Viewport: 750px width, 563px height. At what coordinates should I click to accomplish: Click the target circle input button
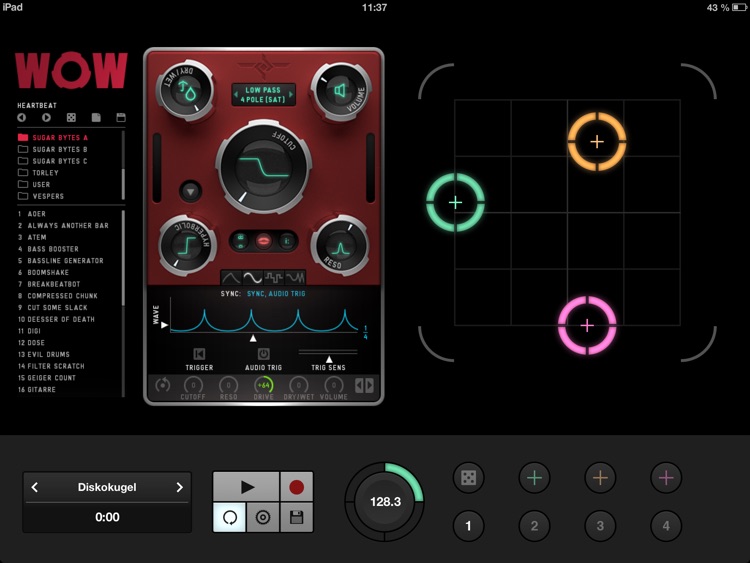point(263,517)
